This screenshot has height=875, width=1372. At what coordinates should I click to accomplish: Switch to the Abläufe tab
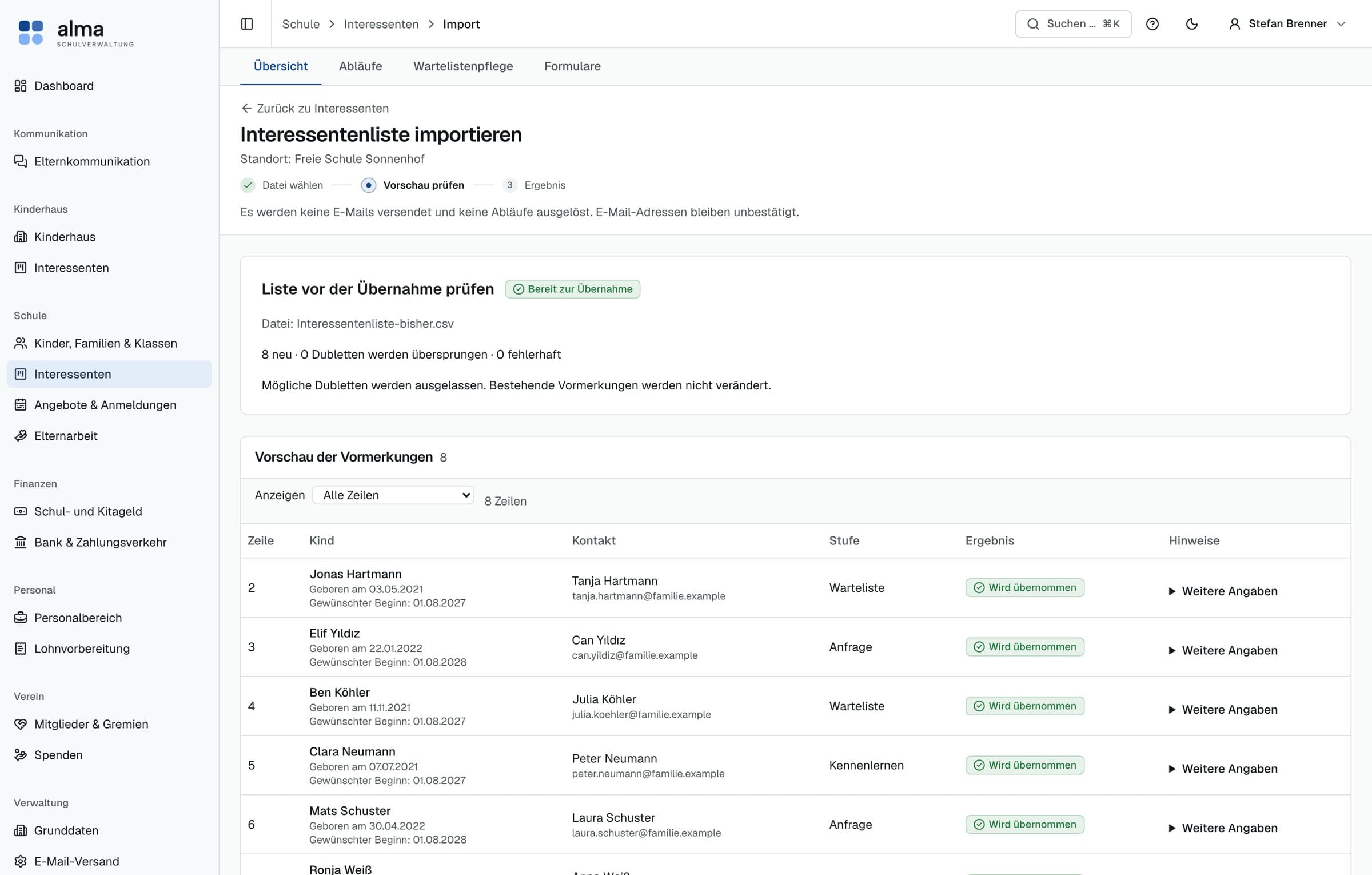coord(360,66)
